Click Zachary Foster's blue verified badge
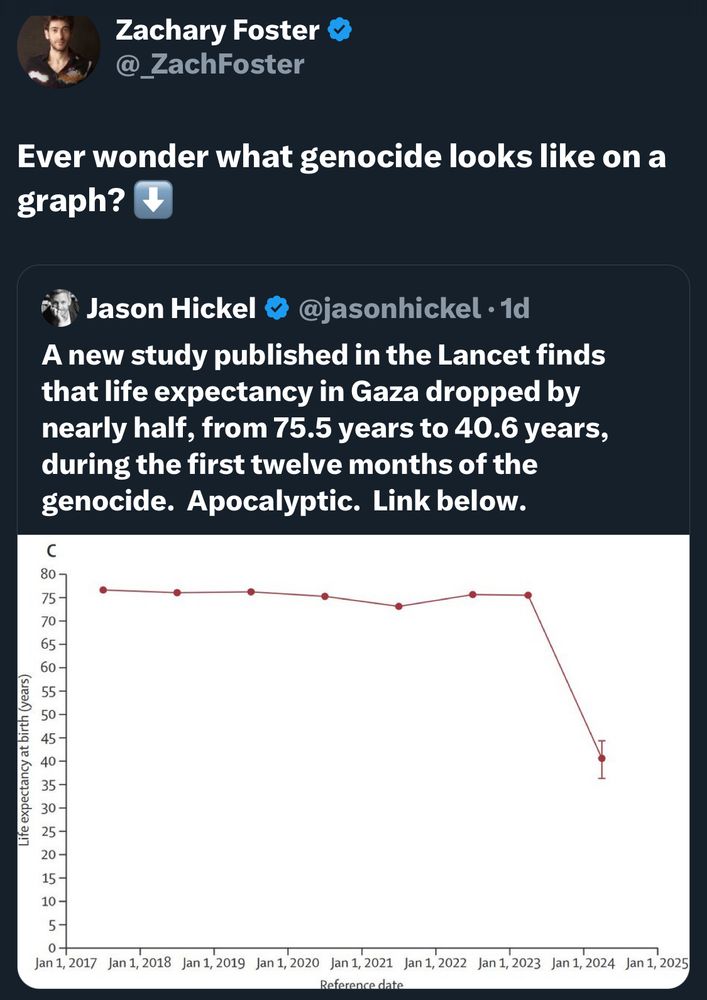Screen dimensions: 707x1000 339,30
